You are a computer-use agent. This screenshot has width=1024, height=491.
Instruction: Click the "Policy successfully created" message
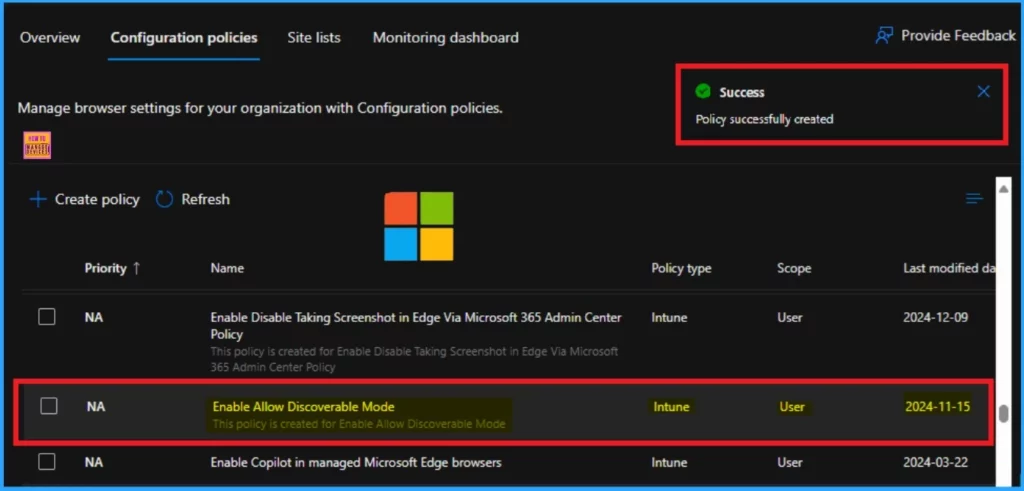coord(764,119)
